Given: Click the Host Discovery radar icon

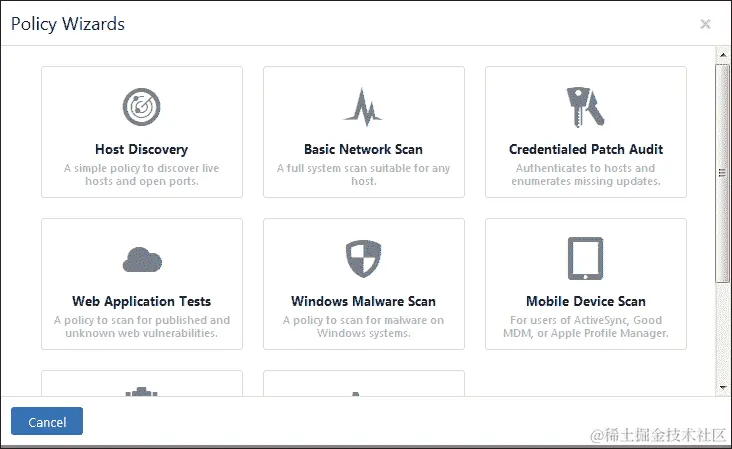Looking at the screenshot, I should tap(141, 107).
